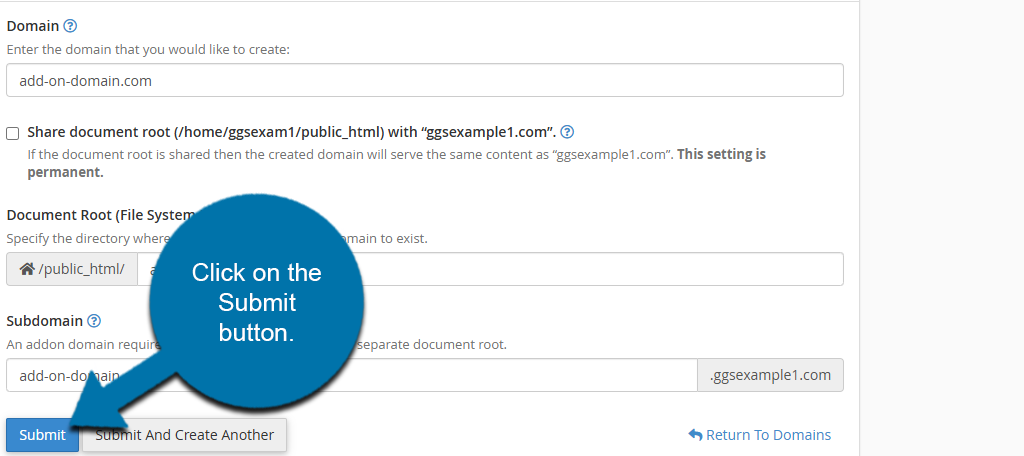Click the /public_html/ prefix text
Viewport: 1024px width, 456px height.
pyautogui.click(x=81, y=269)
